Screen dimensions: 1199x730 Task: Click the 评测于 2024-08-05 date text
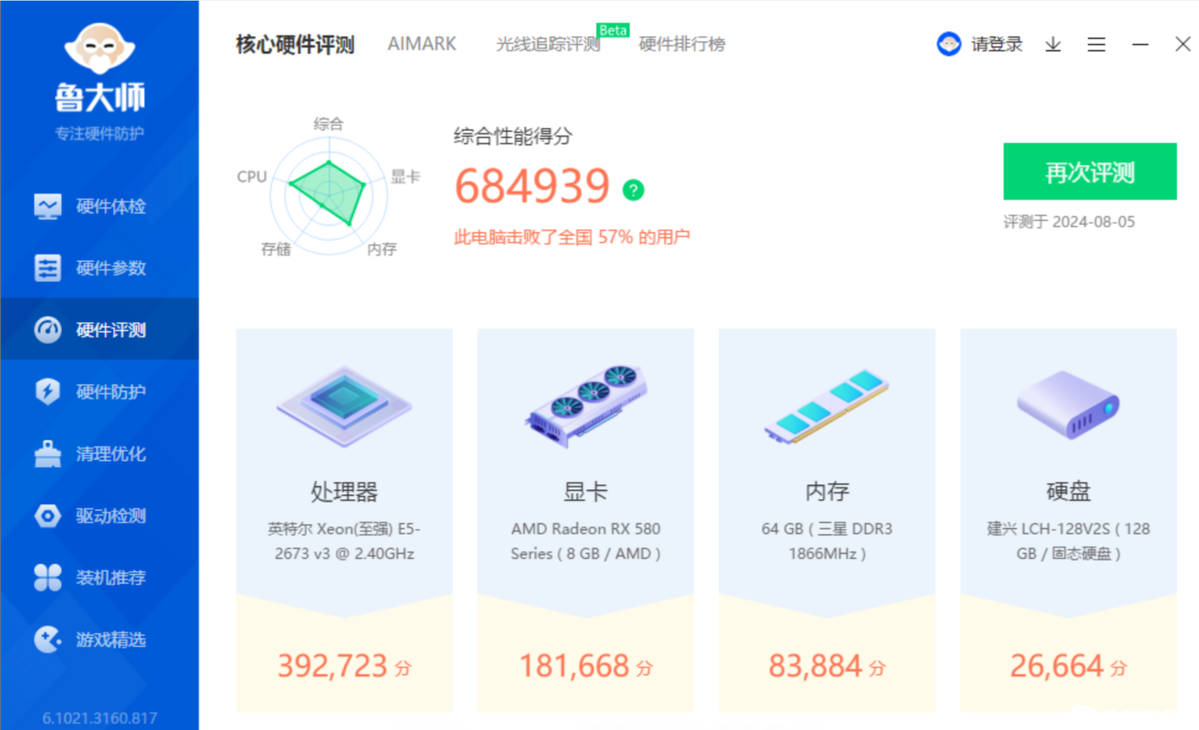pos(1069,222)
